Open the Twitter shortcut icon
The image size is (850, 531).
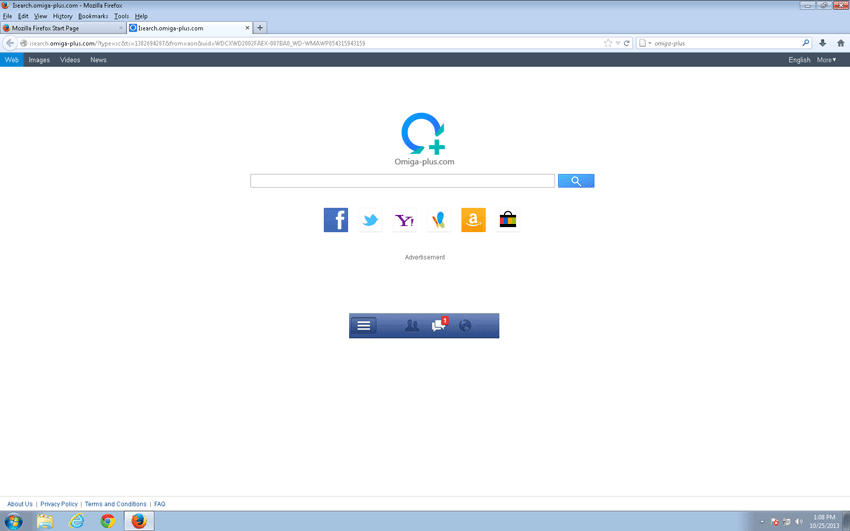pos(370,220)
